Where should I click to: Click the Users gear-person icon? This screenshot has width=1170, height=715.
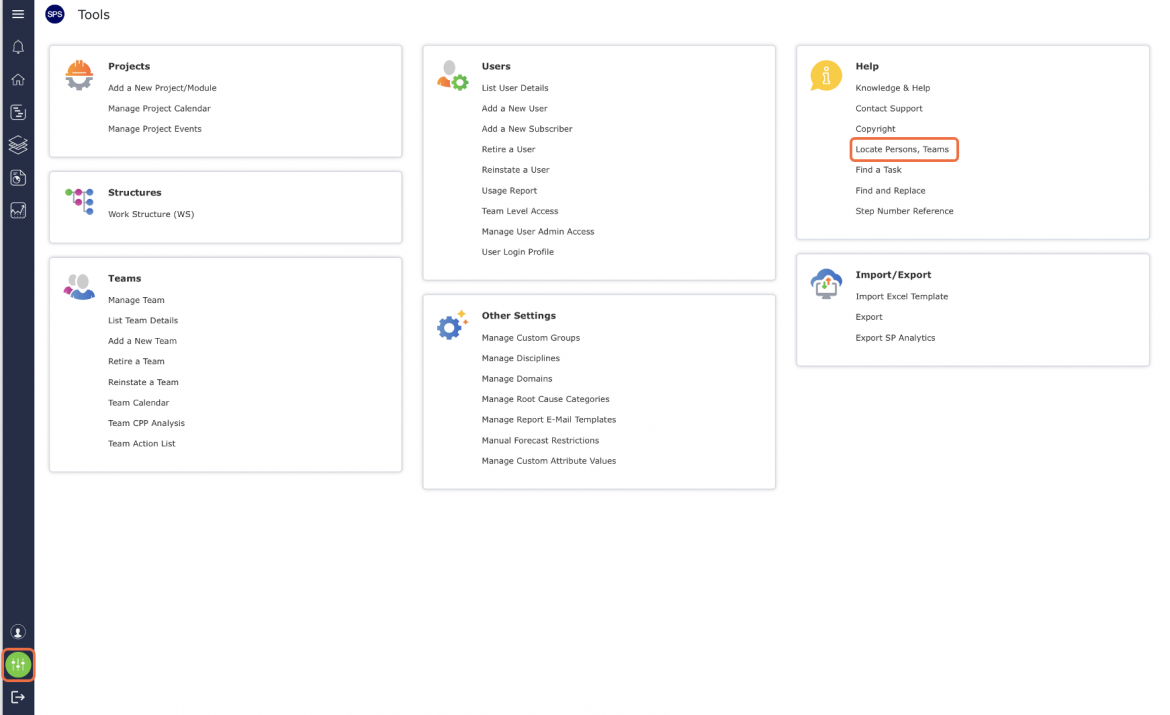pos(452,75)
